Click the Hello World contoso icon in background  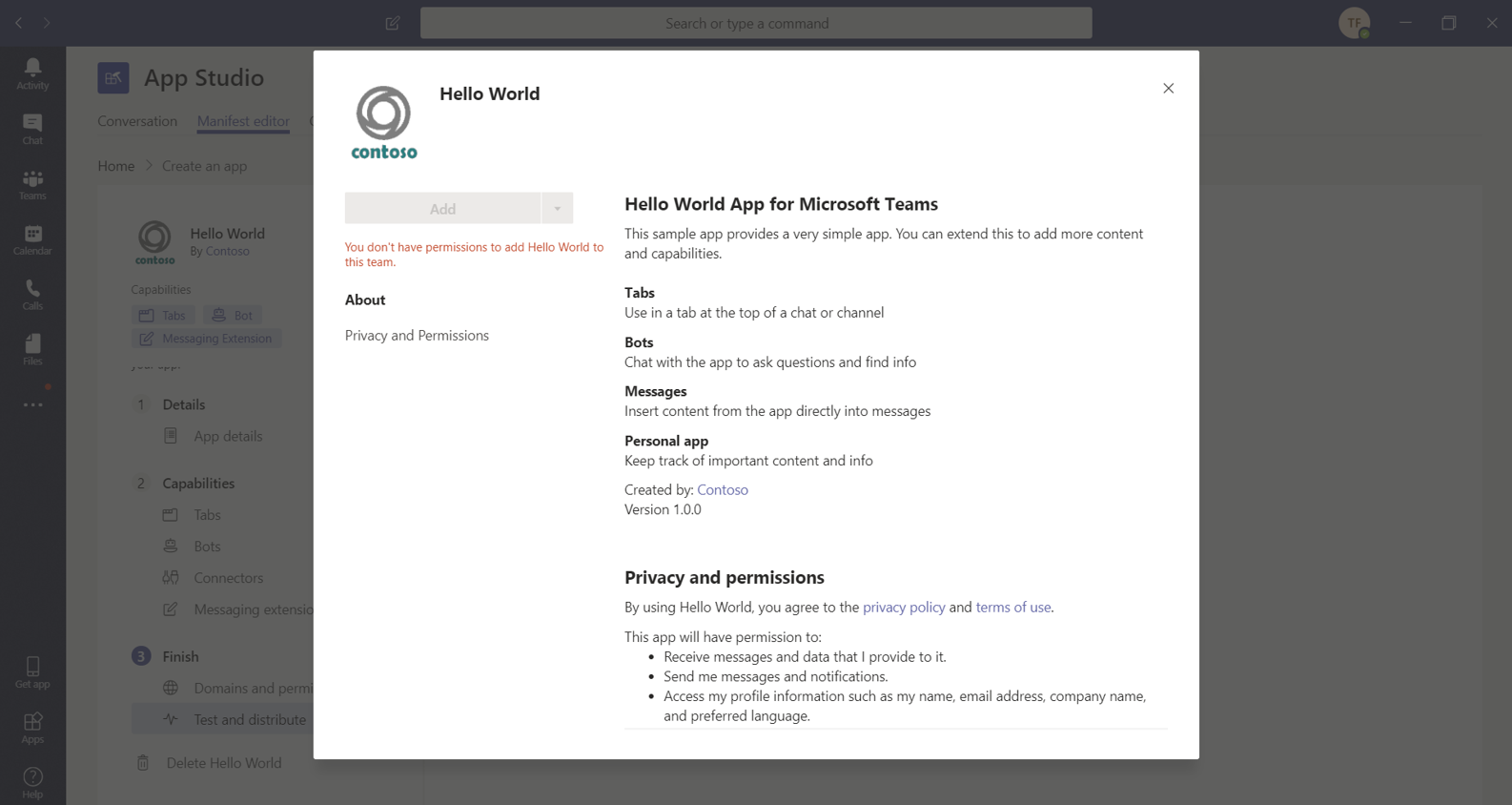(154, 241)
